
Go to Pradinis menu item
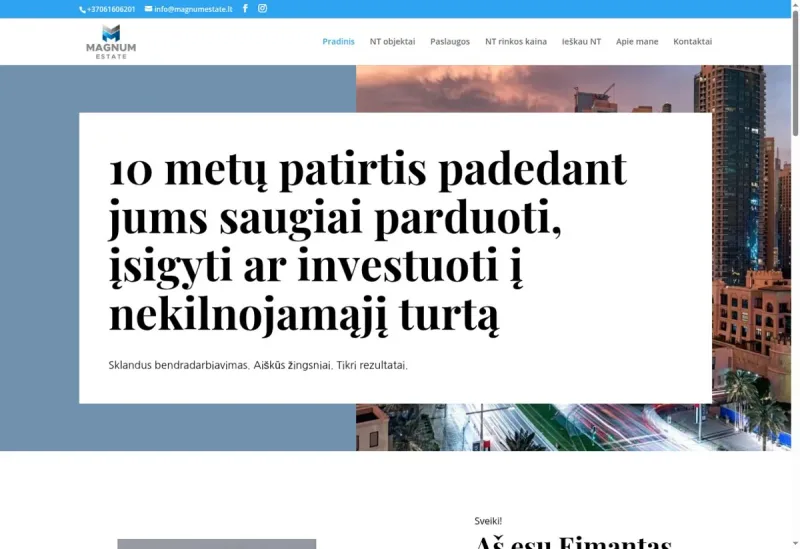(x=338, y=41)
